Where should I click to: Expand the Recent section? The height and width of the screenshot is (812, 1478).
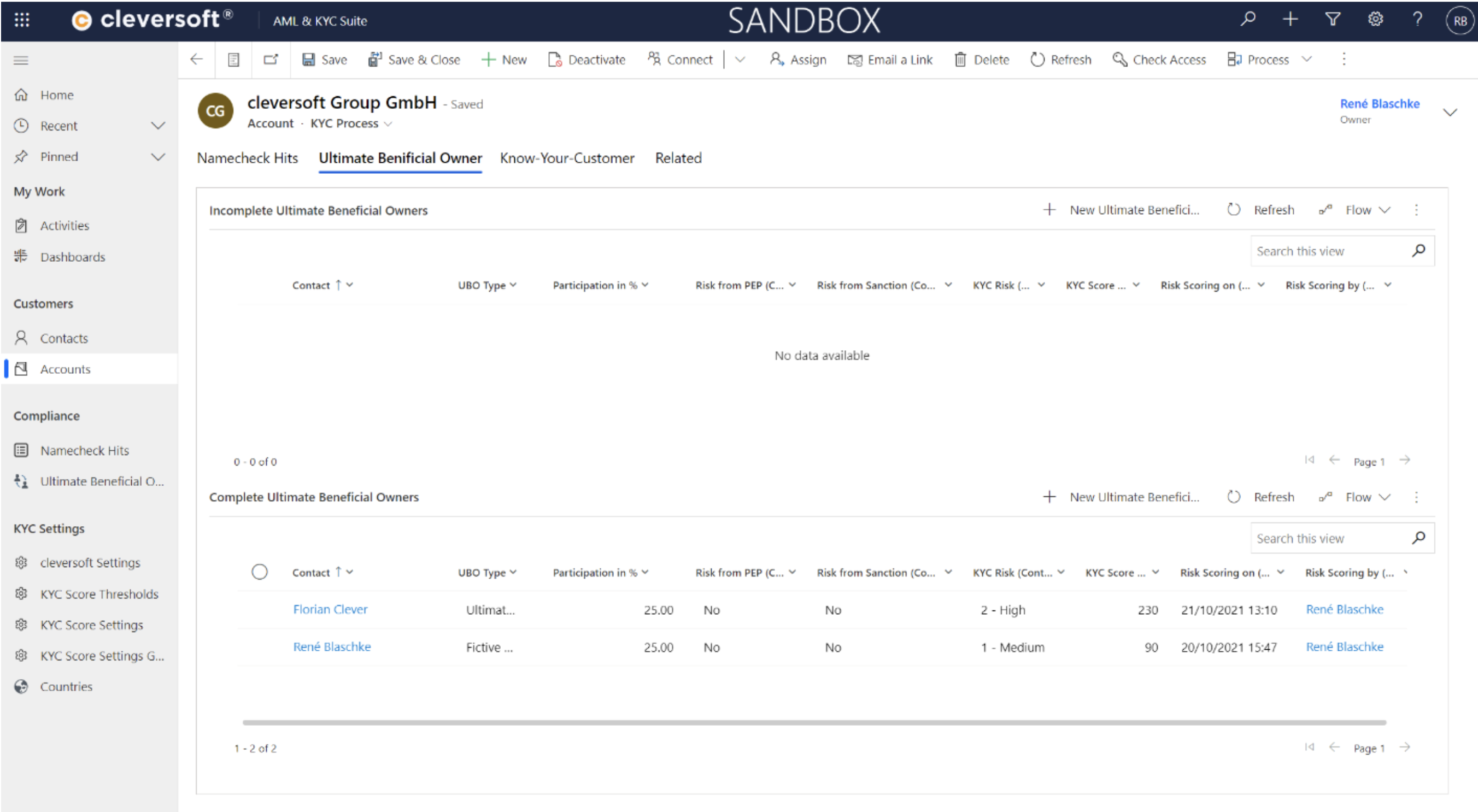click(158, 126)
